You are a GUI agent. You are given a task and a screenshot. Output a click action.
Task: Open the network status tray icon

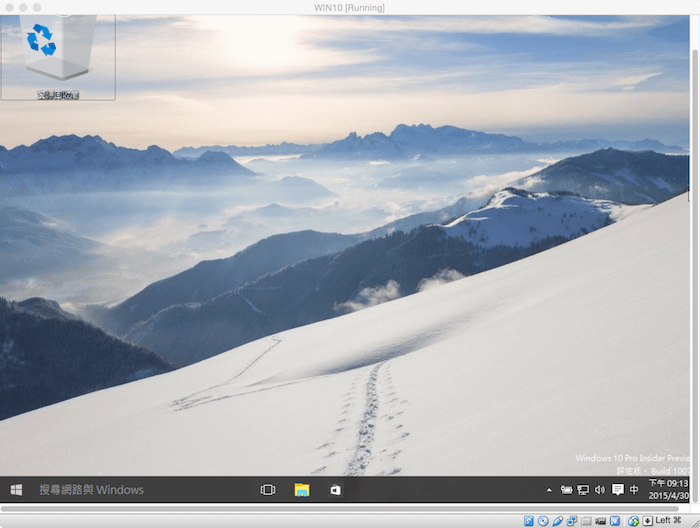(583, 490)
